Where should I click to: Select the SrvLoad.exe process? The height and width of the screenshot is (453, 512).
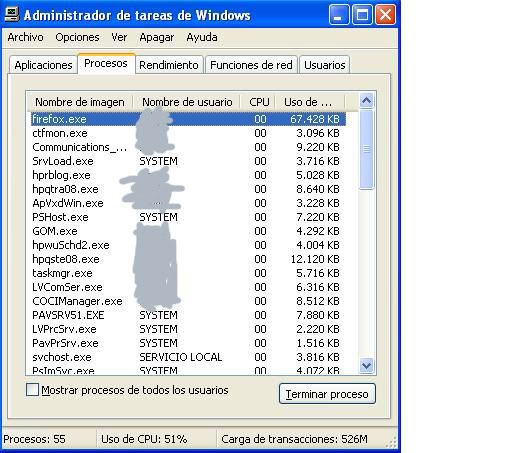point(188,161)
